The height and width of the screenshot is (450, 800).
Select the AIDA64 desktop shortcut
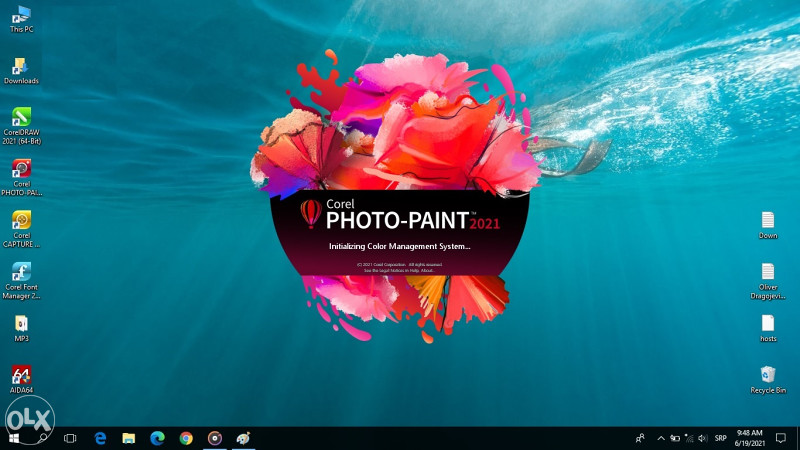point(21,380)
